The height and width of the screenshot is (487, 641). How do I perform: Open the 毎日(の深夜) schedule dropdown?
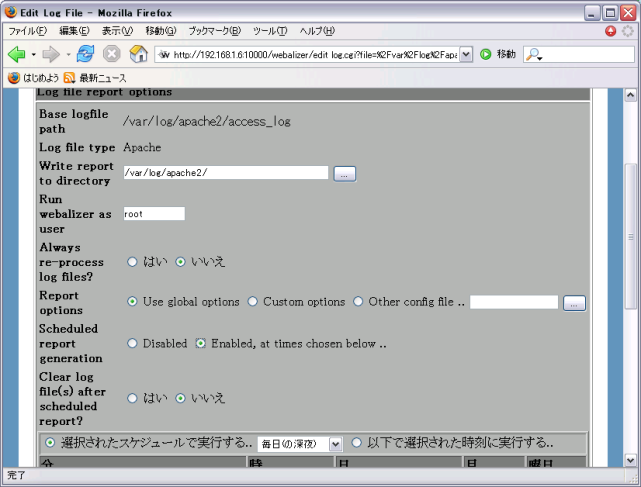point(334,444)
